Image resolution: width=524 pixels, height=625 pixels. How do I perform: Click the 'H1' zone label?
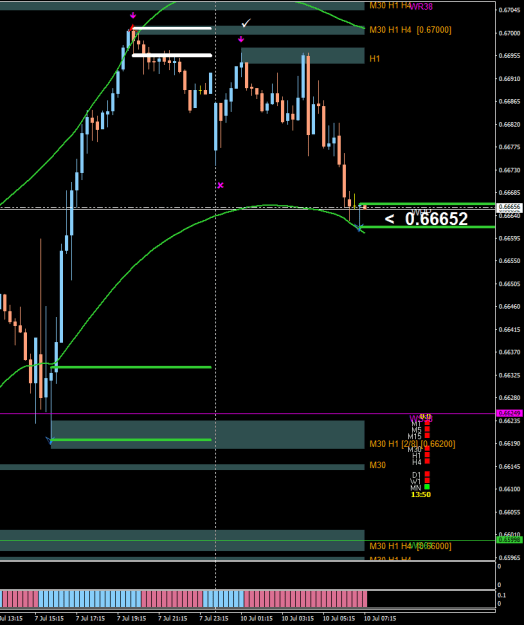(375, 59)
